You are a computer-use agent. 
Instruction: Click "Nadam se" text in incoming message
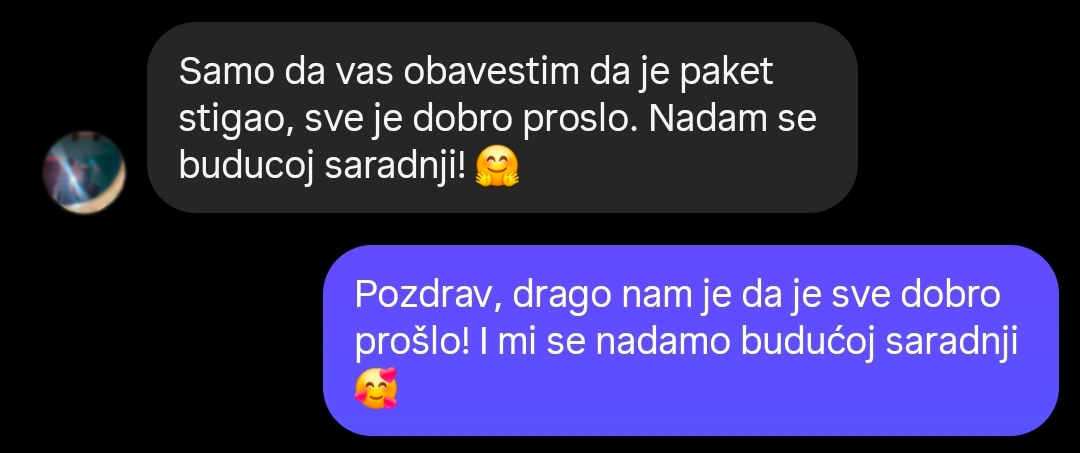click(x=733, y=119)
